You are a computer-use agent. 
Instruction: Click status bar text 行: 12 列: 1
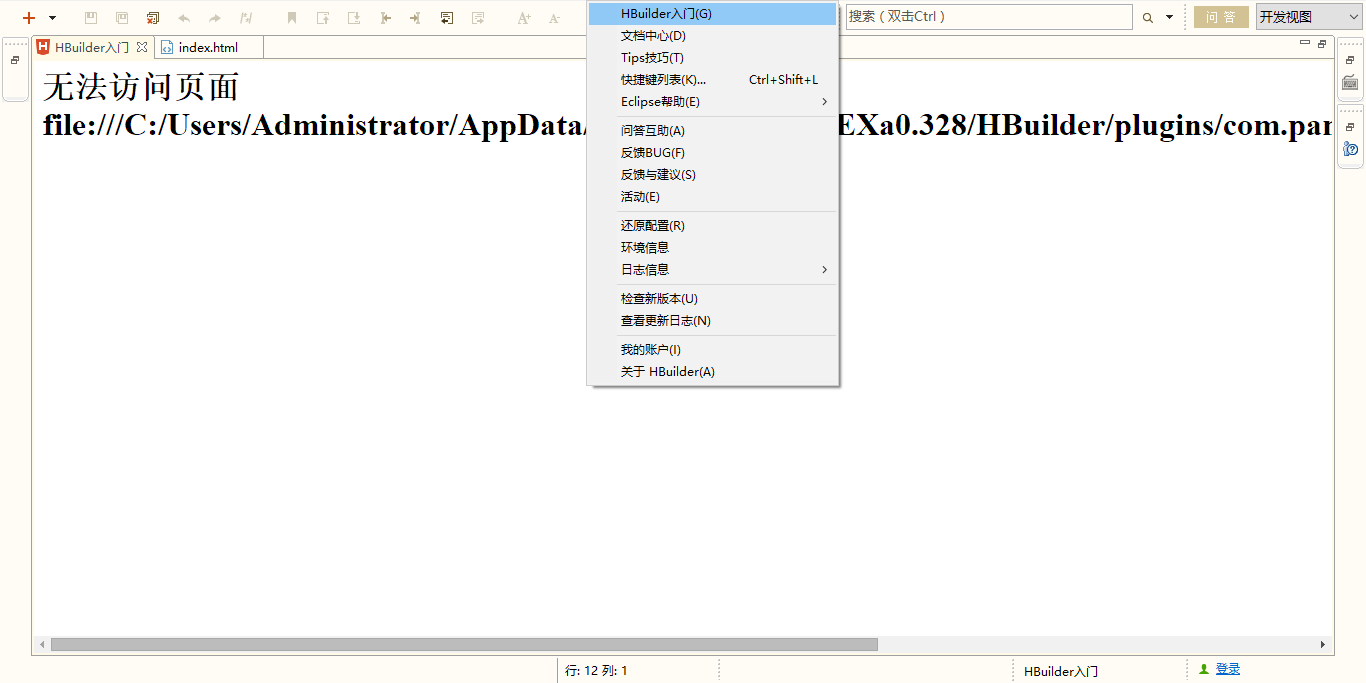click(596, 671)
